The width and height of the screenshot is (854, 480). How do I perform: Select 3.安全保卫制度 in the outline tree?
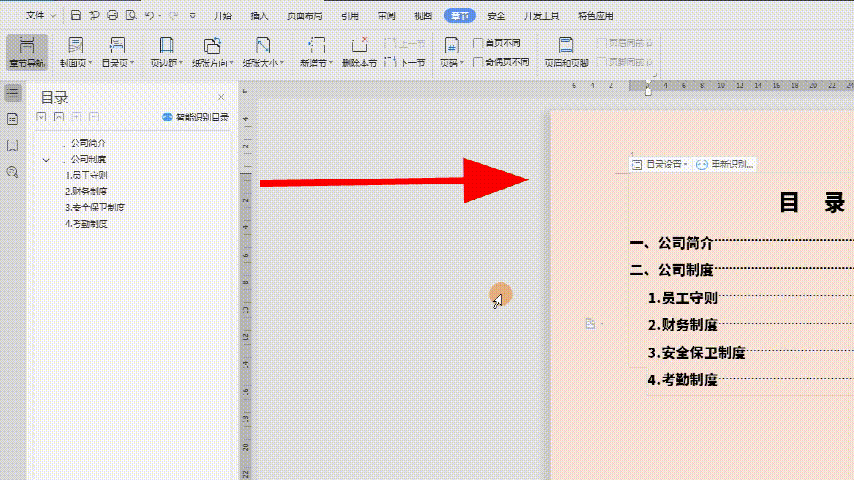[x=95, y=207]
